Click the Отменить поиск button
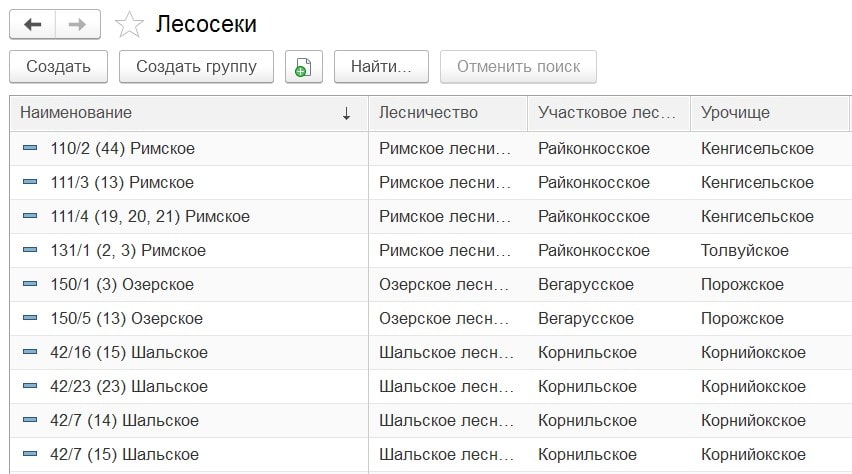 point(518,67)
